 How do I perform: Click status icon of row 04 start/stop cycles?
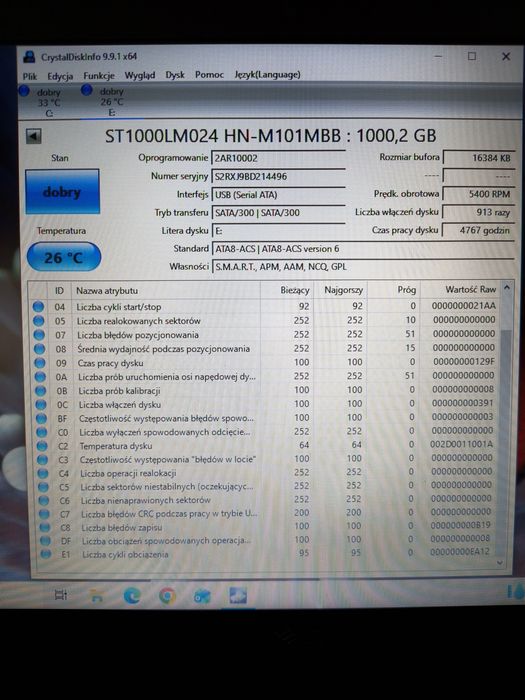pos(38,307)
